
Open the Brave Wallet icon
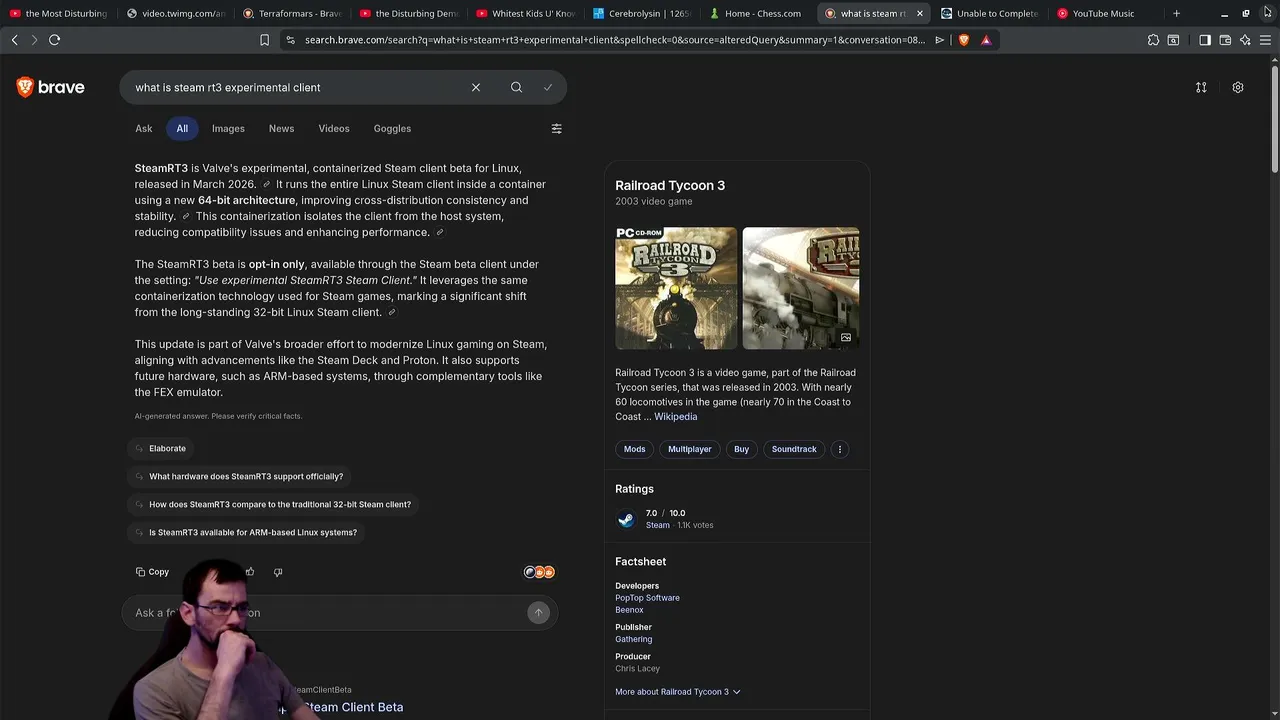click(x=1225, y=40)
